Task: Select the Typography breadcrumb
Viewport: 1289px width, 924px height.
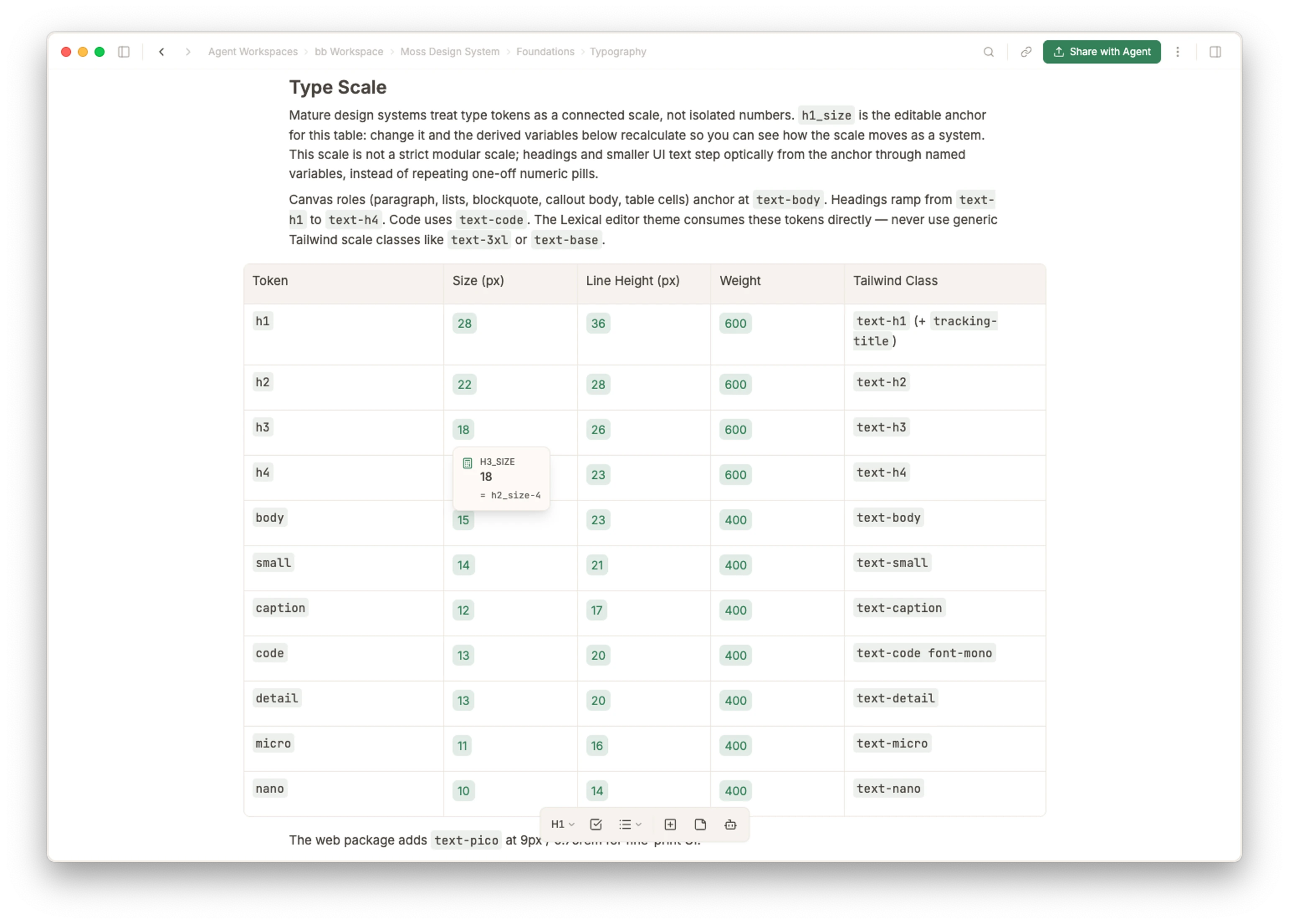Action: [x=618, y=52]
